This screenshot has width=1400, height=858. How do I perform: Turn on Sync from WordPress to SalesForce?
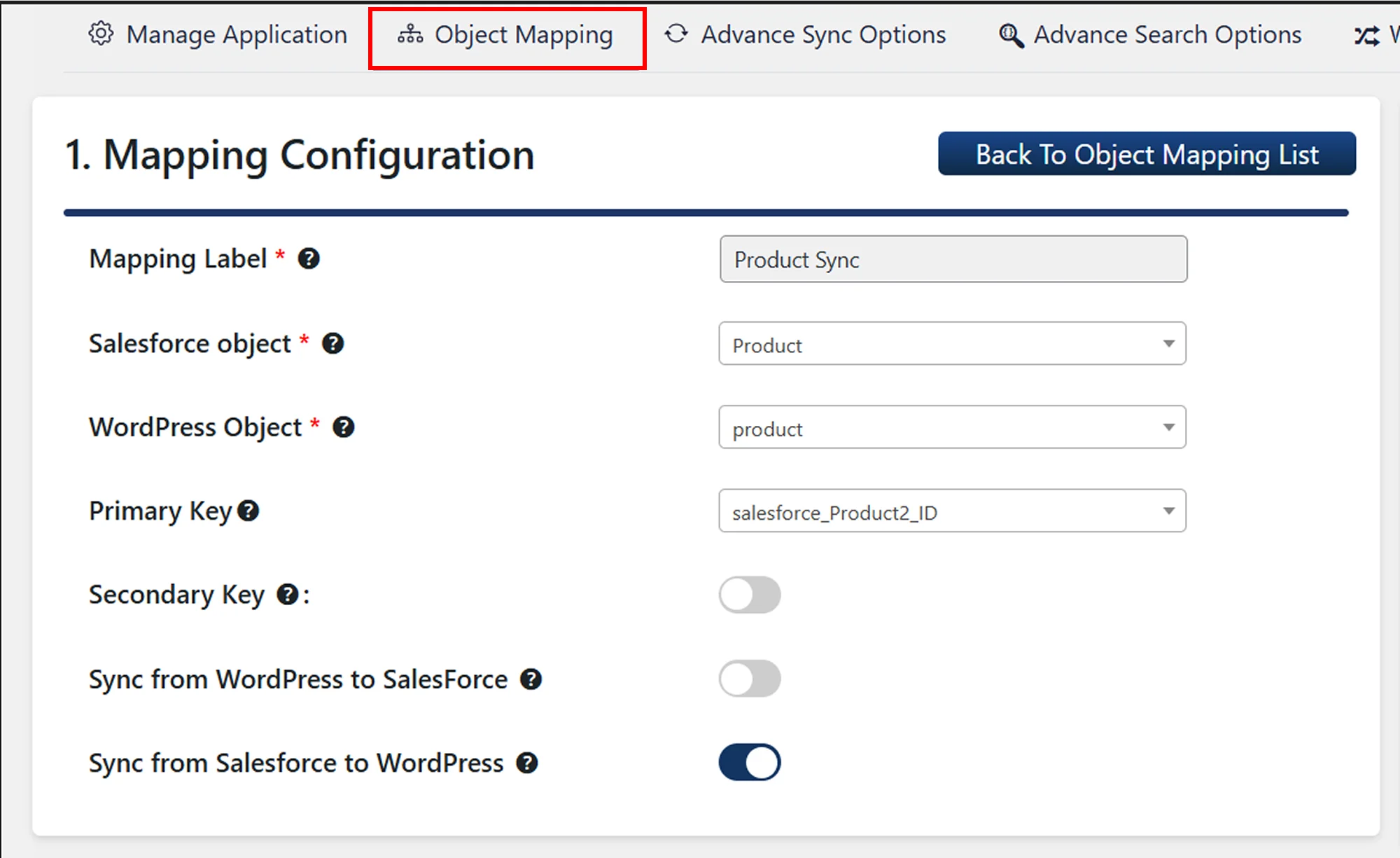point(749,679)
